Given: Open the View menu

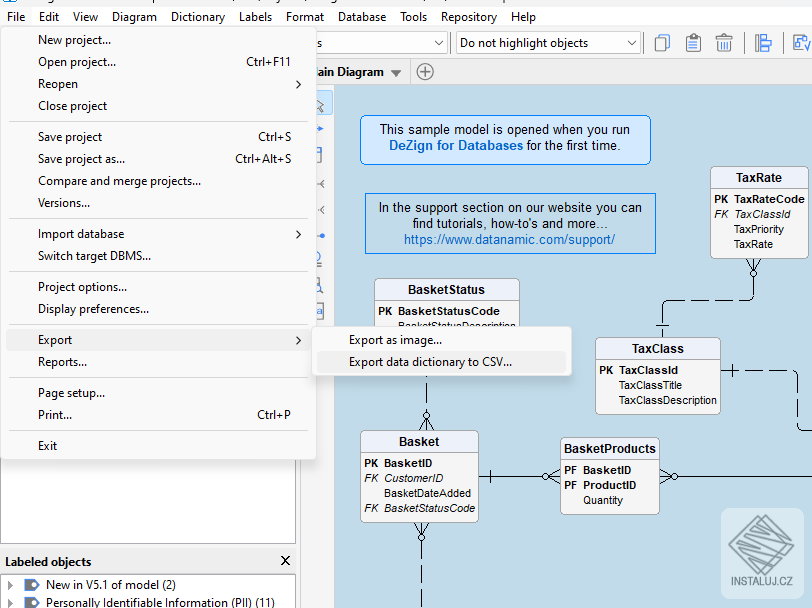Looking at the screenshot, I should click(x=85, y=17).
